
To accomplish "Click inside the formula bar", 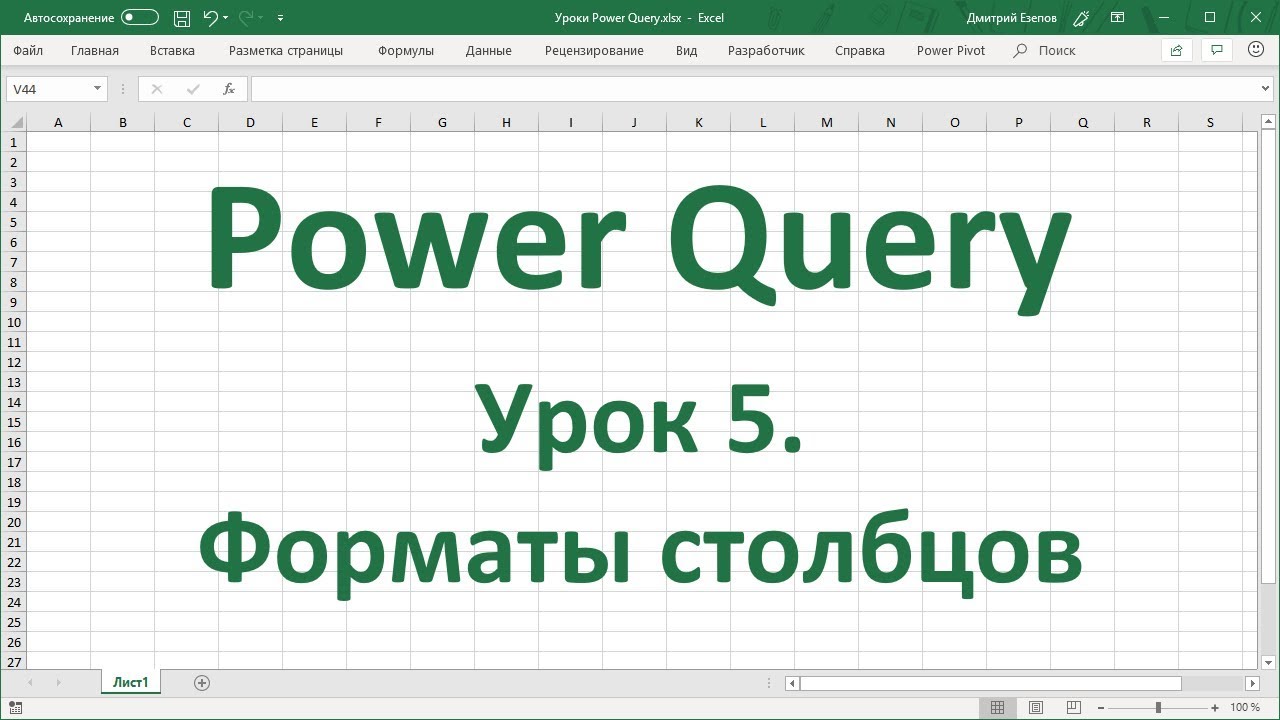I will 754,89.
